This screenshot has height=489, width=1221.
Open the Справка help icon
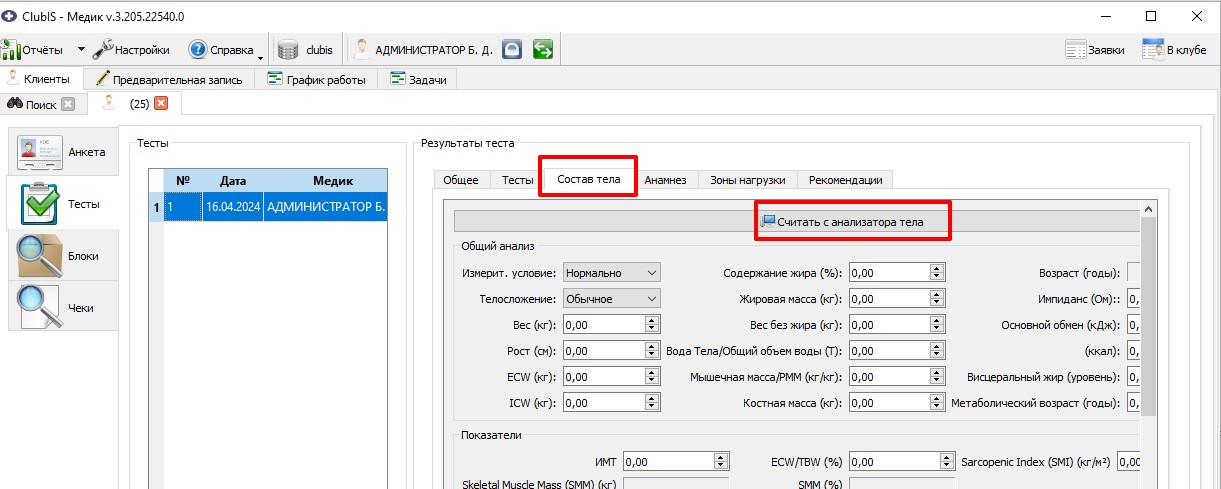pos(198,50)
